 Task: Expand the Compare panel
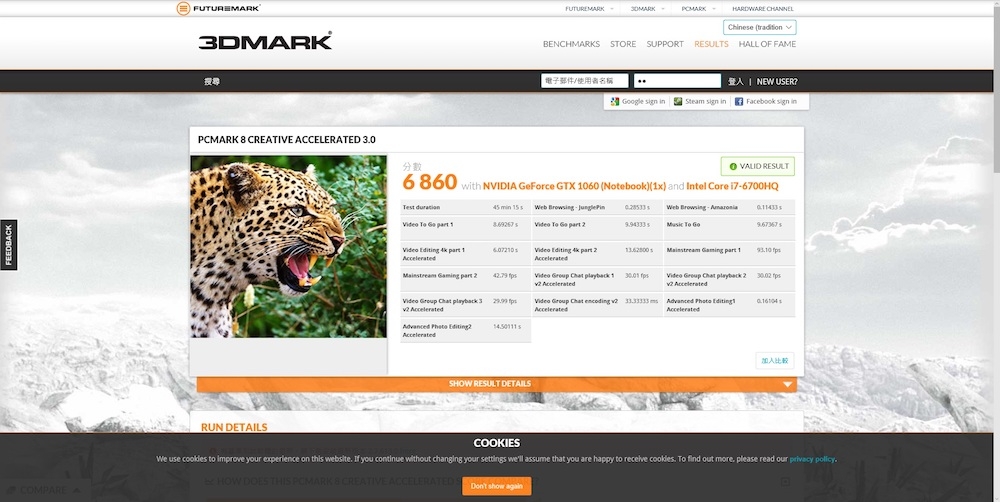click(x=43, y=490)
